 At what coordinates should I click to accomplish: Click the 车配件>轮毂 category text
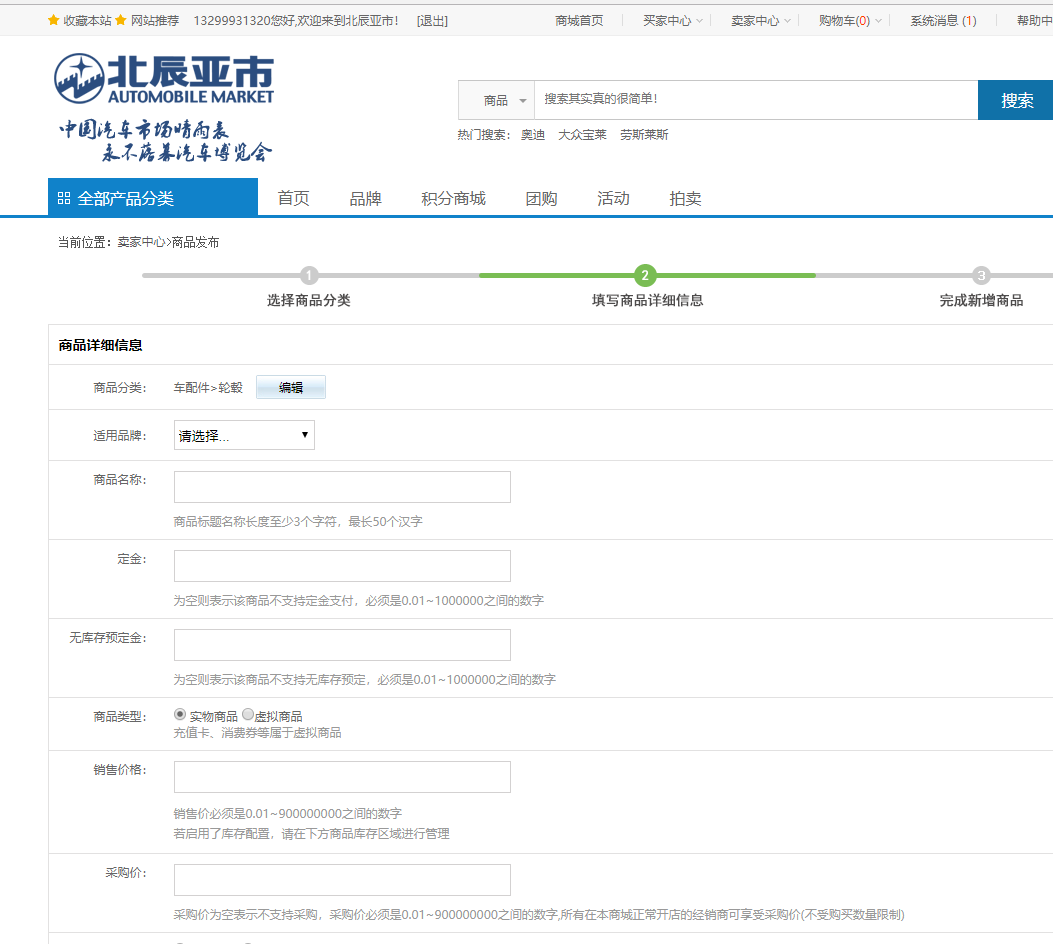tap(208, 387)
